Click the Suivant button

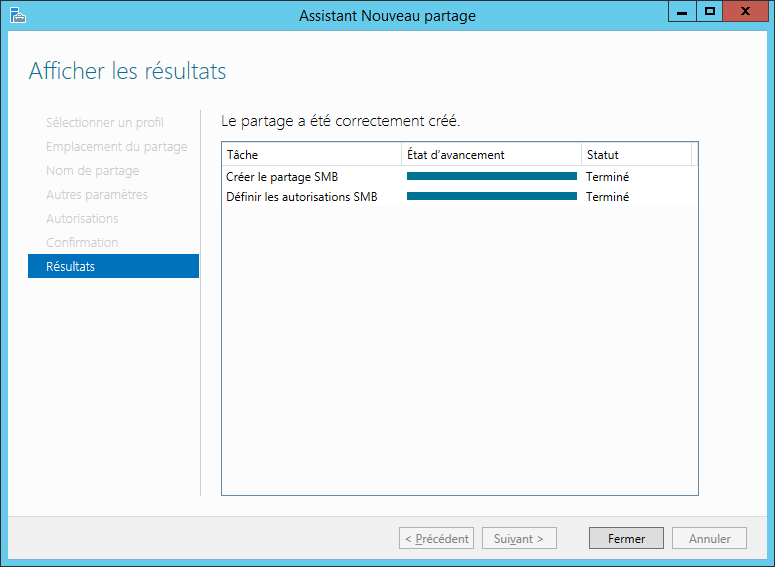[x=519, y=538]
